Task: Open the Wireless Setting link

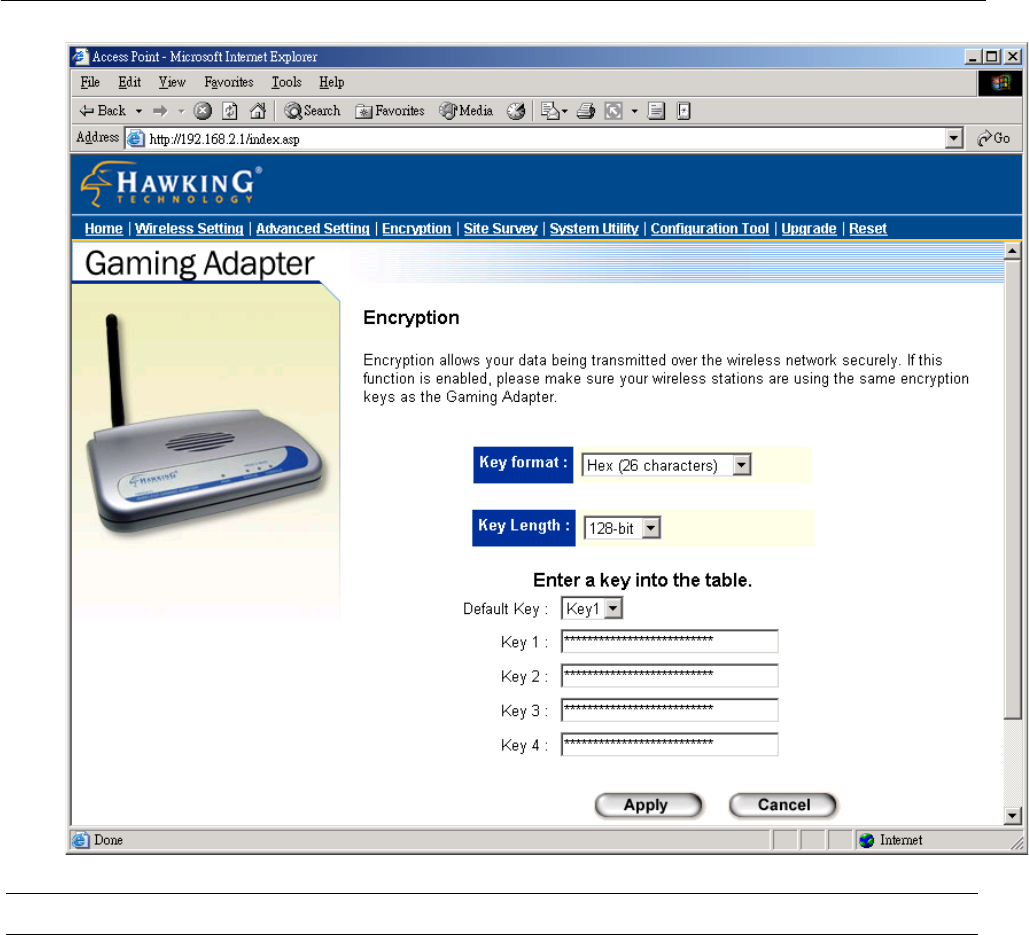Action: click(x=189, y=229)
